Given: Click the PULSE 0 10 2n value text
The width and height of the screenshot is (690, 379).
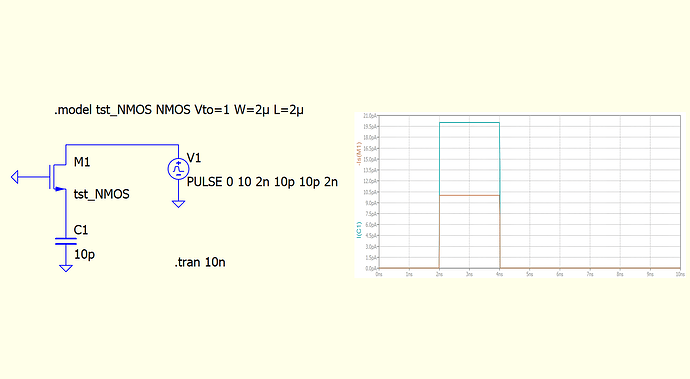Looking at the screenshot, I should pyautogui.click(x=262, y=182).
